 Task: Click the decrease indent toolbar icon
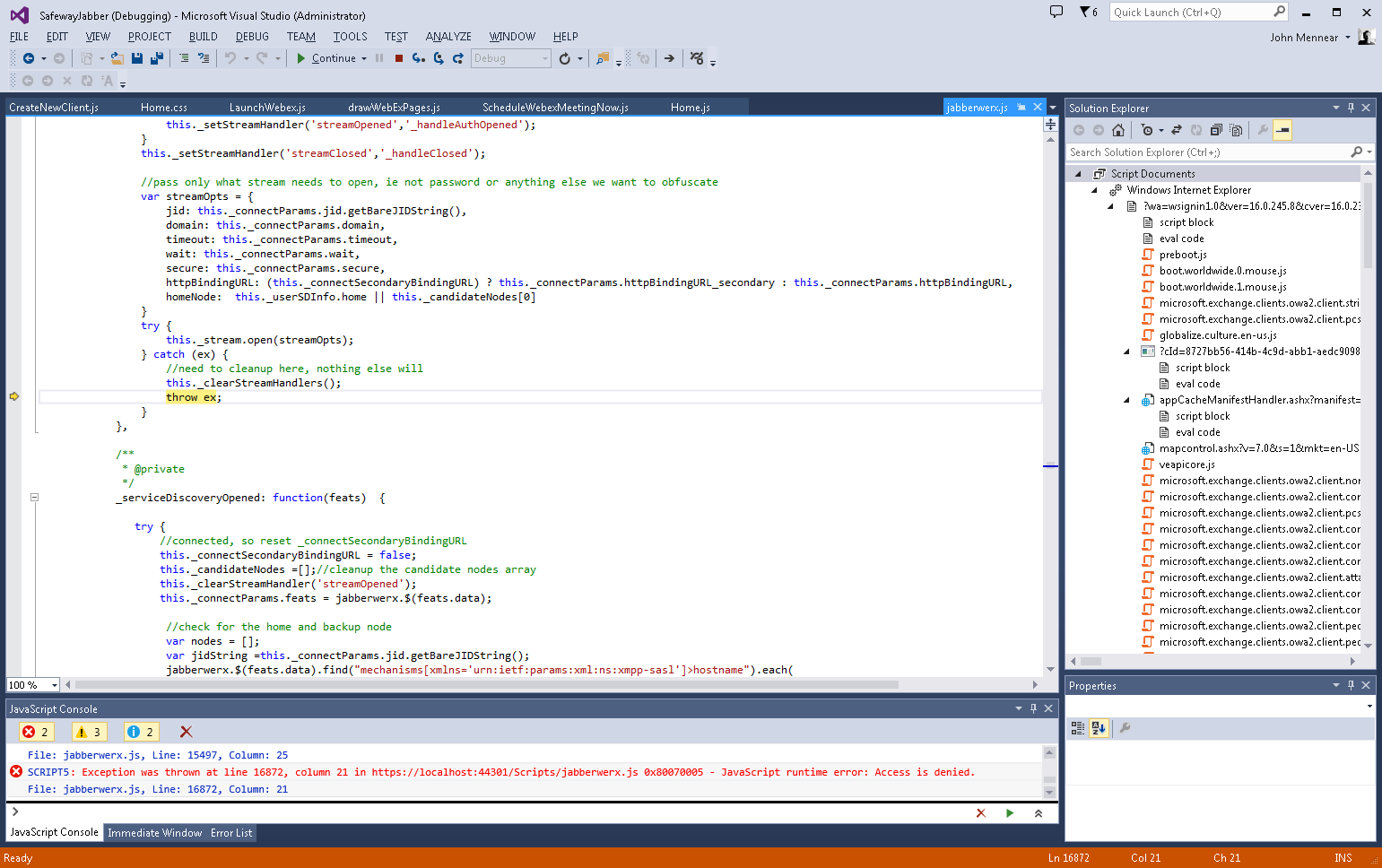click(x=184, y=58)
